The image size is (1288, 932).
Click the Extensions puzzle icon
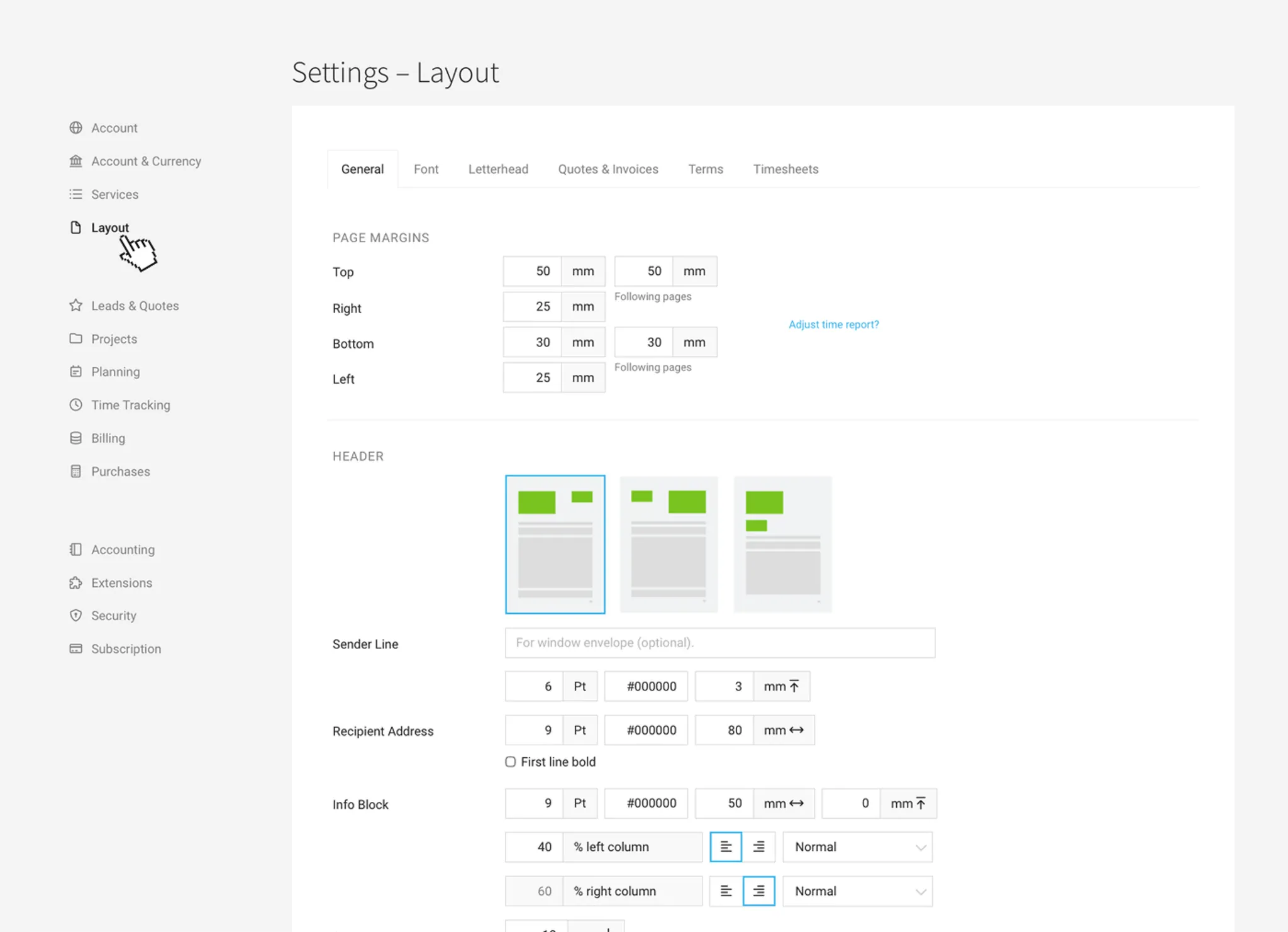(75, 583)
